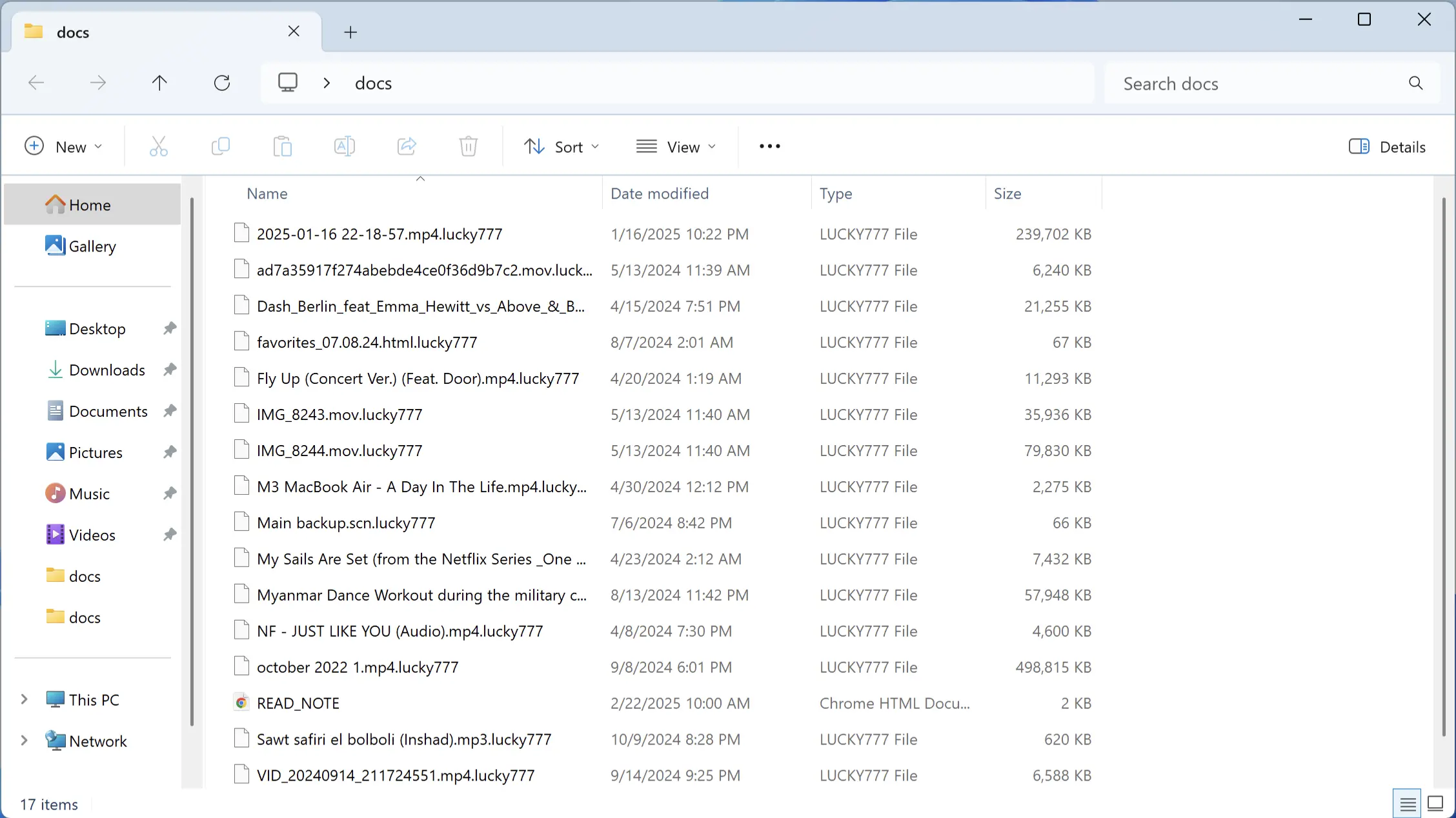Open the See more ellipsis menu

pos(769,146)
